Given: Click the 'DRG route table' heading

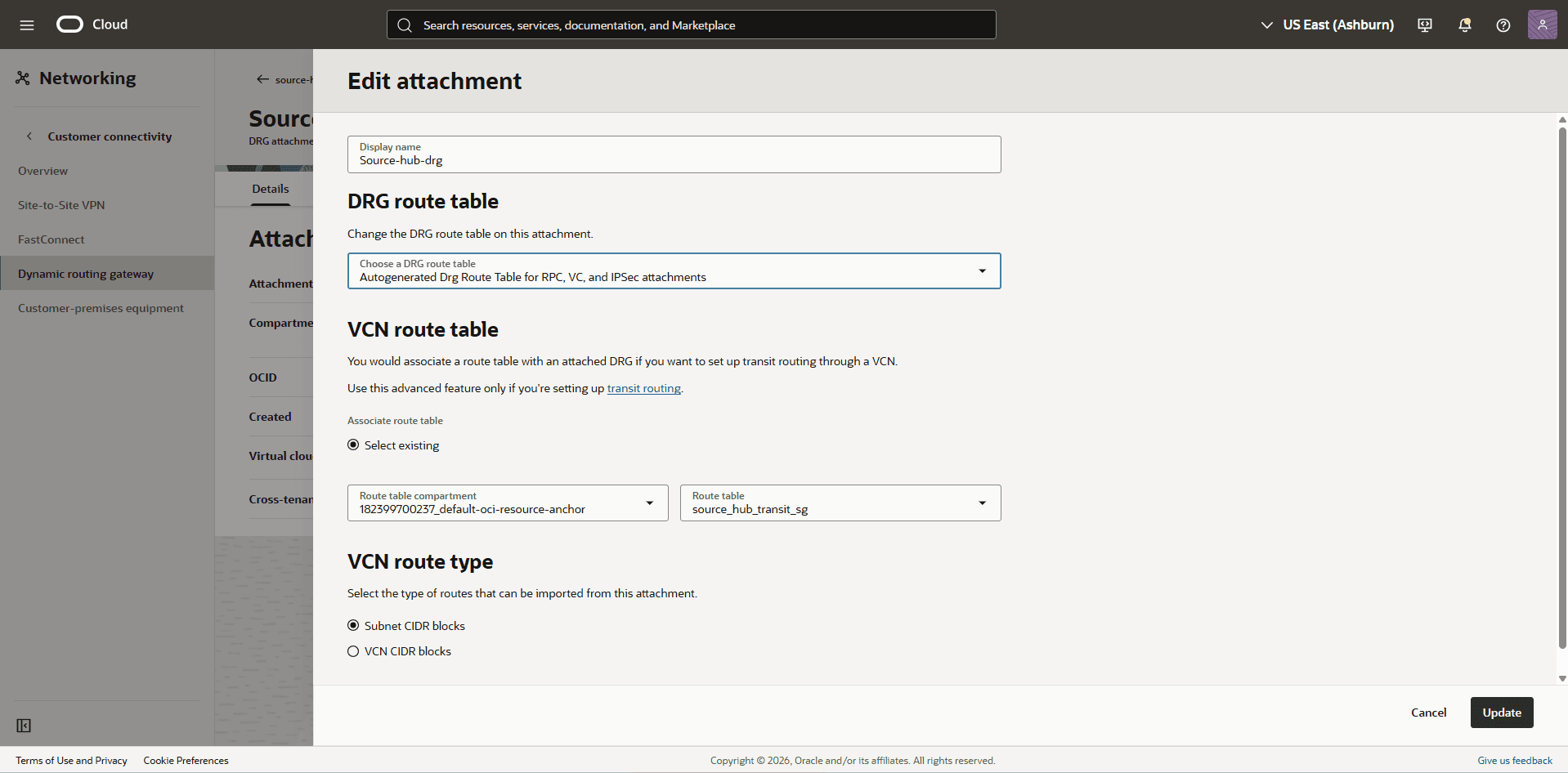Looking at the screenshot, I should click(423, 201).
